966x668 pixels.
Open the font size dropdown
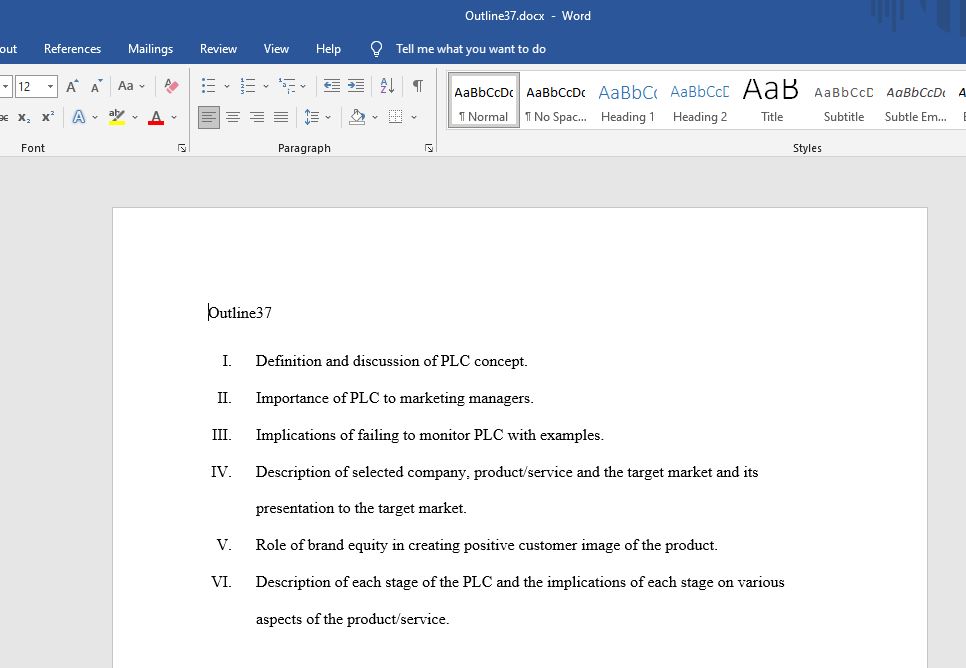[x=51, y=86]
